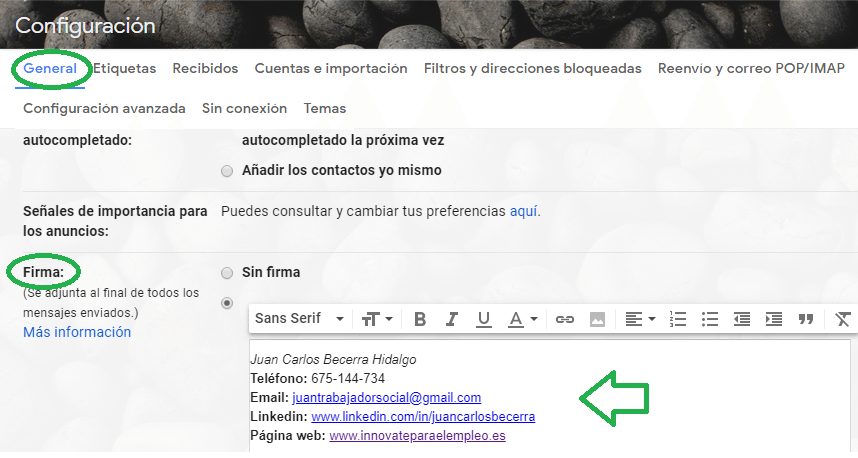This screenshot has height=458, width=858.
Task: Open the text color picker
Action: (522, 319)
